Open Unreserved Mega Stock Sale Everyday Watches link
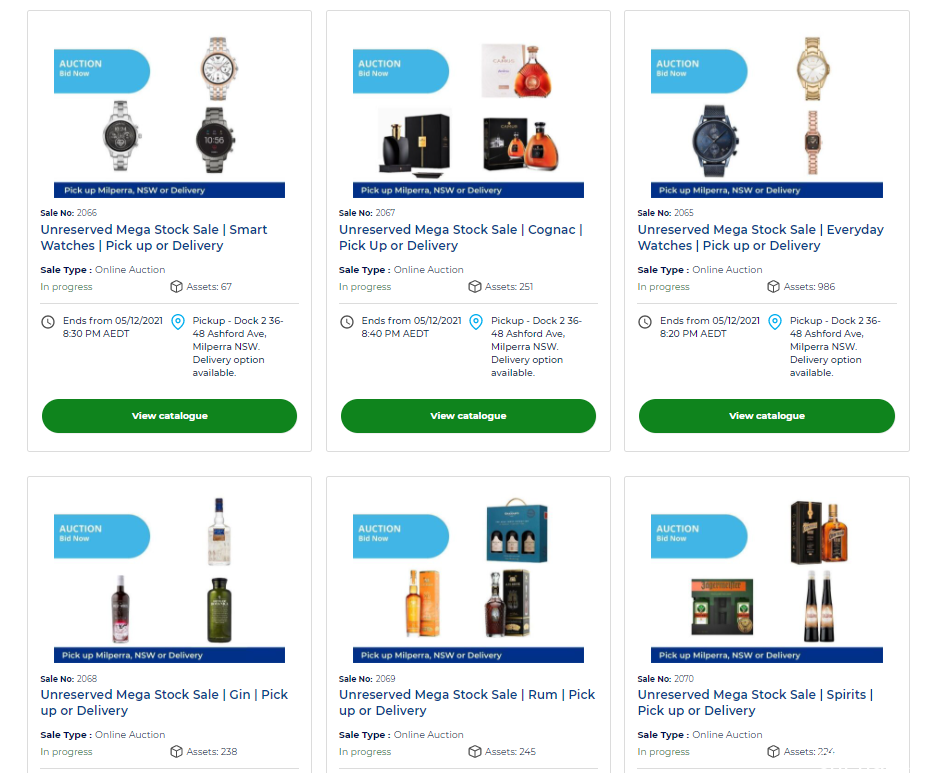The image size is (928, 773). 761,237
